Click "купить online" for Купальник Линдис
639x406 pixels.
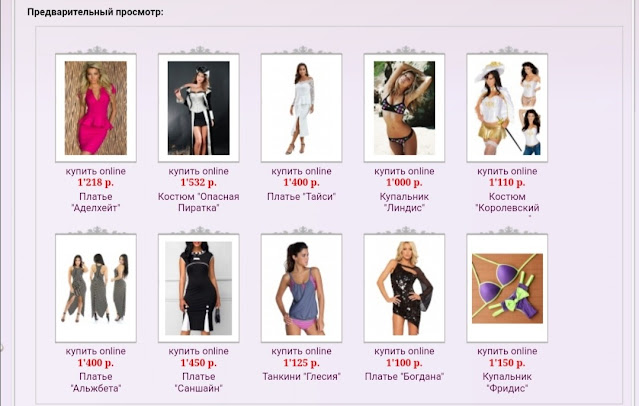click(x=404, y=171)
